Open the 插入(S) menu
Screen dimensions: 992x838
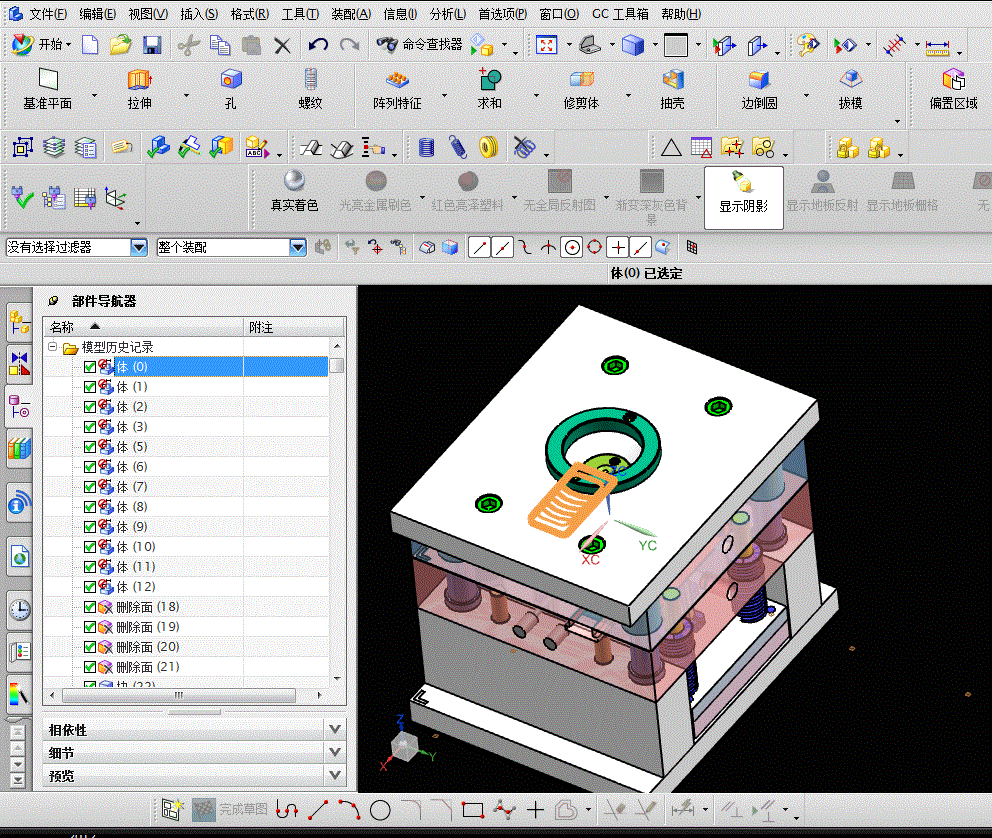[199, 14]
